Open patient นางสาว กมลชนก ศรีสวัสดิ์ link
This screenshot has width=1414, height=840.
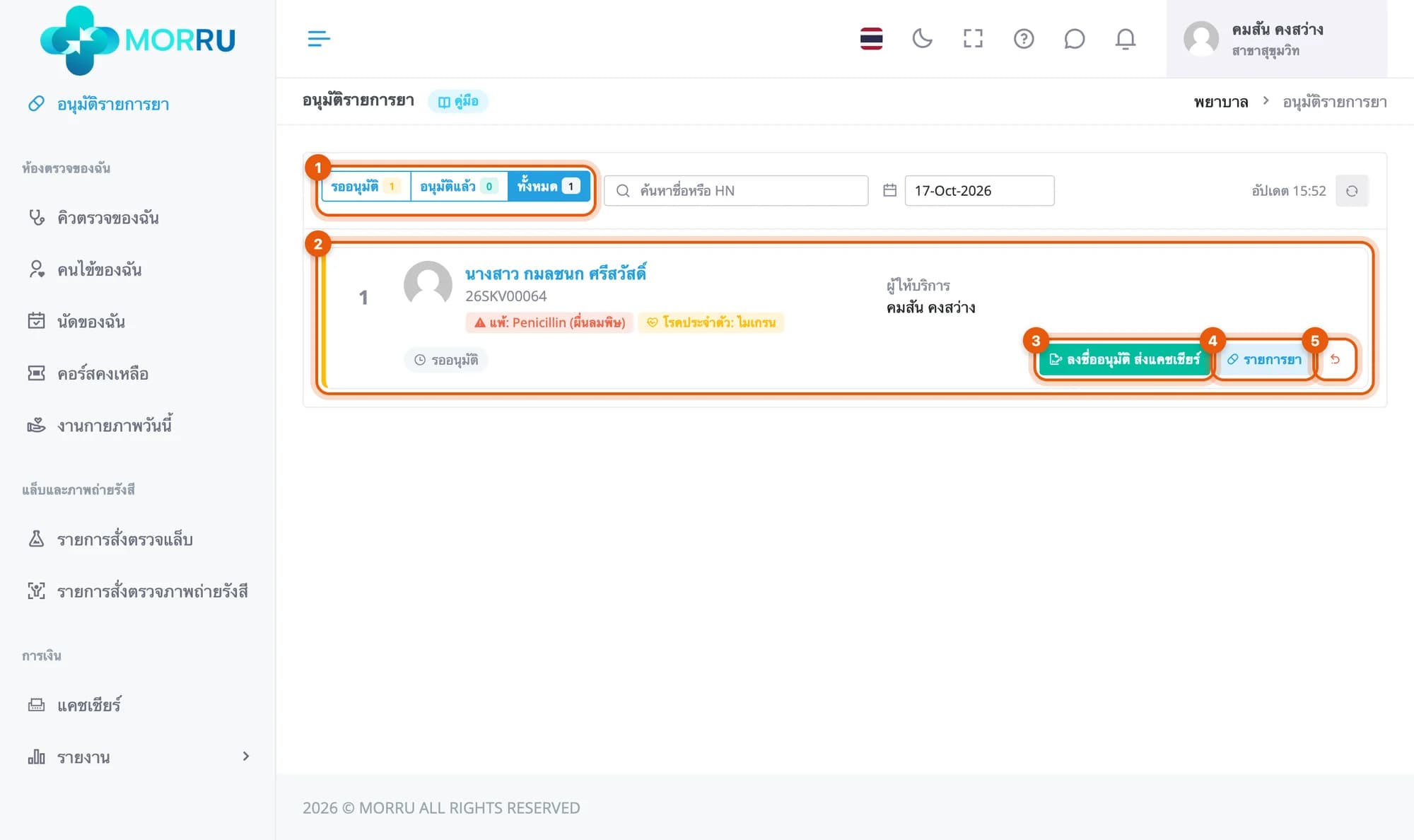click(x=556, y=274)
